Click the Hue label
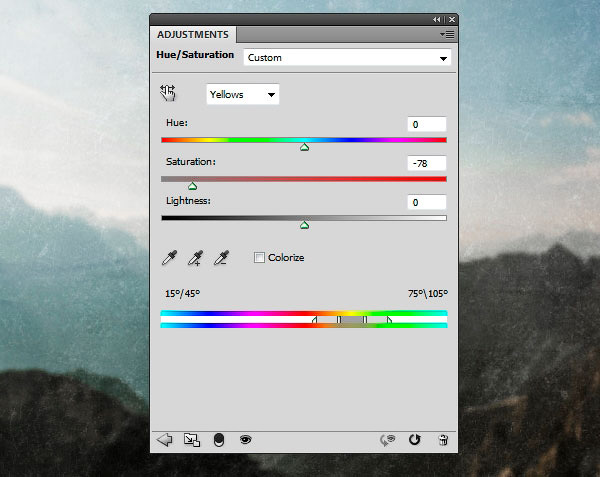 tap(177, 123)
